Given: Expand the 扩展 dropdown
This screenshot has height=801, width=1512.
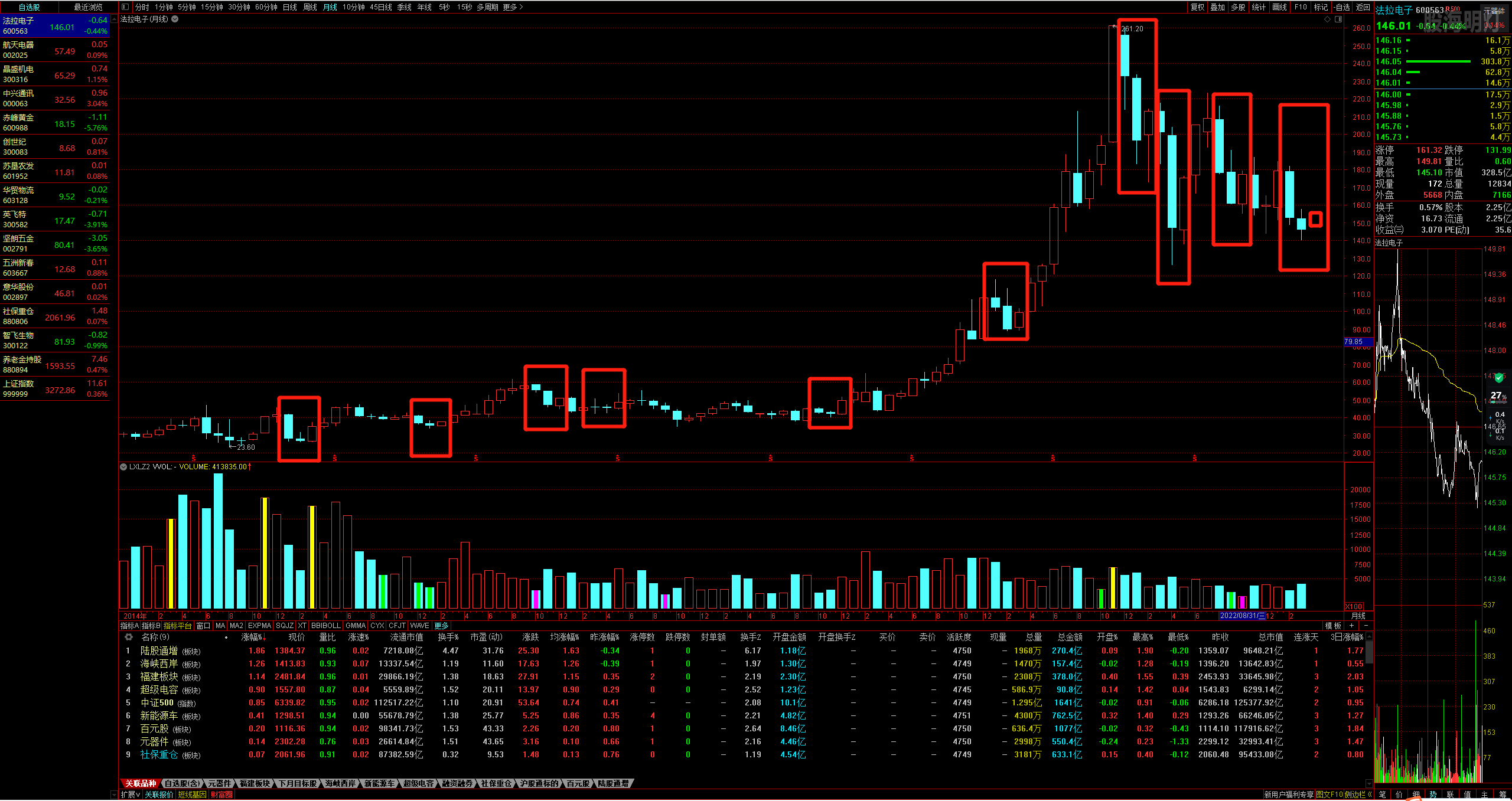Looking at the screenshot, I should (x=131, y=795).
